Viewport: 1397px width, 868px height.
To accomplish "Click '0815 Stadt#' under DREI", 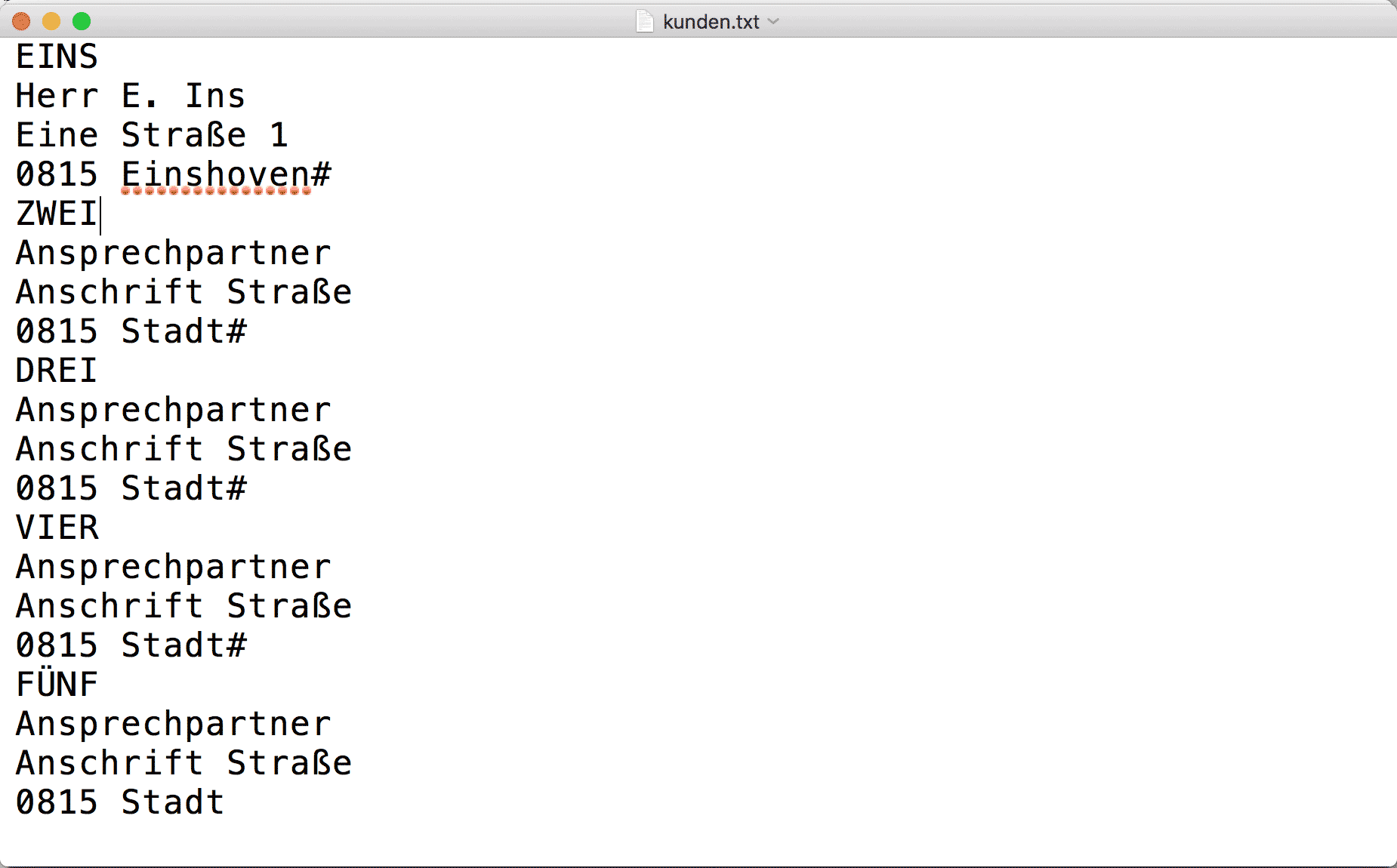I will 131,488.
